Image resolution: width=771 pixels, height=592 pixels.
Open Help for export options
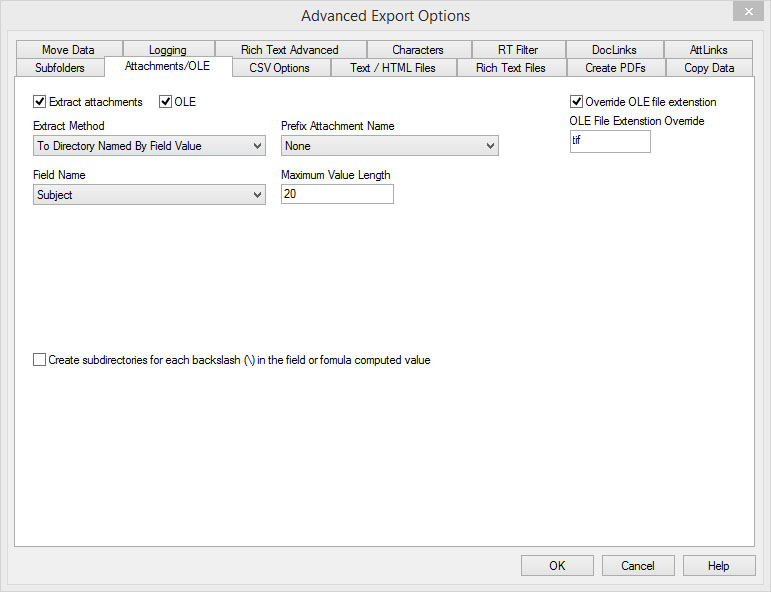pos(719,565)
